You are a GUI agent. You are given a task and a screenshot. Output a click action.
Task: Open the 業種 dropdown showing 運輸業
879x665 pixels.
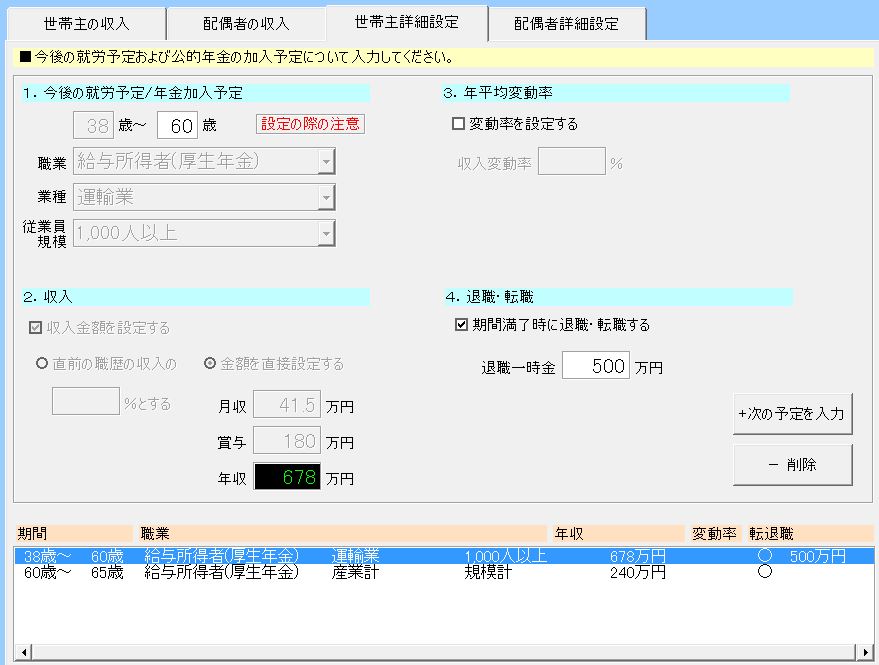point(326,198)
